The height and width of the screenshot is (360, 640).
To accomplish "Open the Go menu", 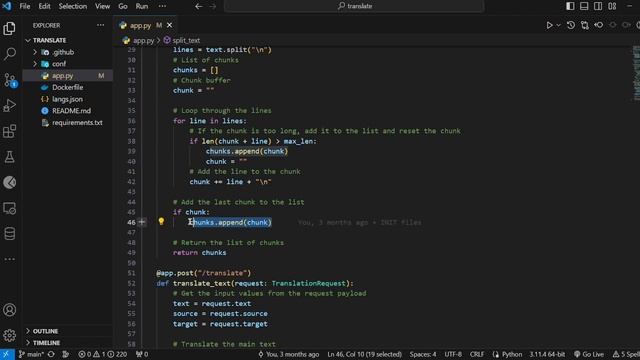I will pyautogui.click(x=123, y=6).
